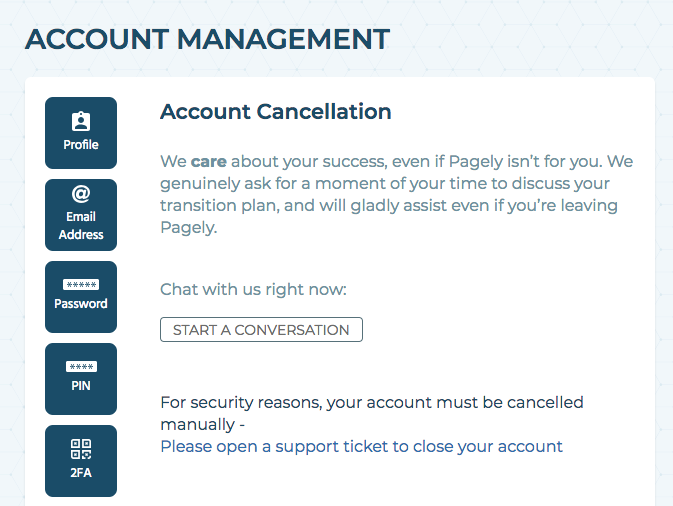This screenshot has height=506, width=673.
Task: Click the 2FA QR code icon
Action: click(81, 449)
